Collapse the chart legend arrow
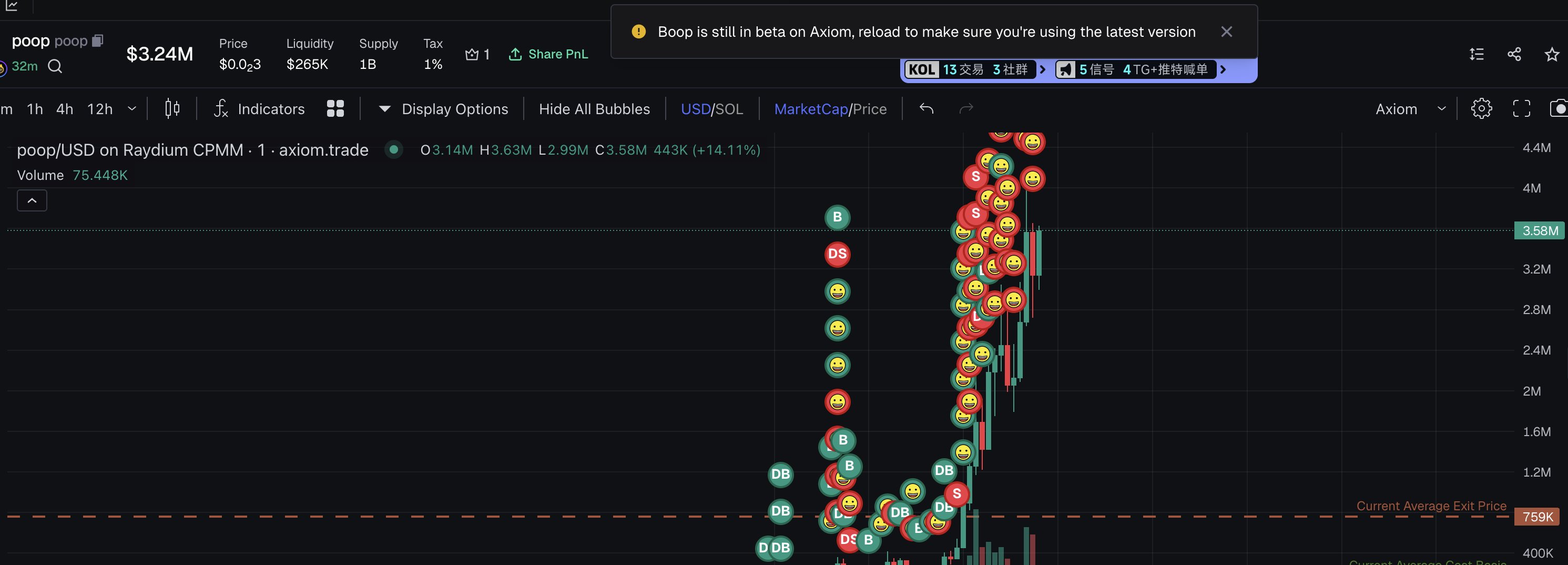The width and height of the screenshot is (1568, 565). pos(32,200)
